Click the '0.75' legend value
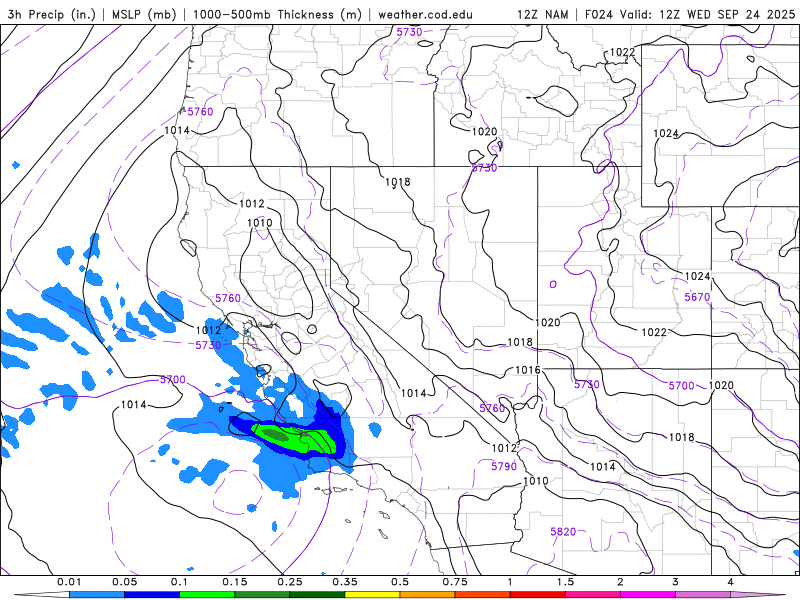 click(x=455, y=582)
